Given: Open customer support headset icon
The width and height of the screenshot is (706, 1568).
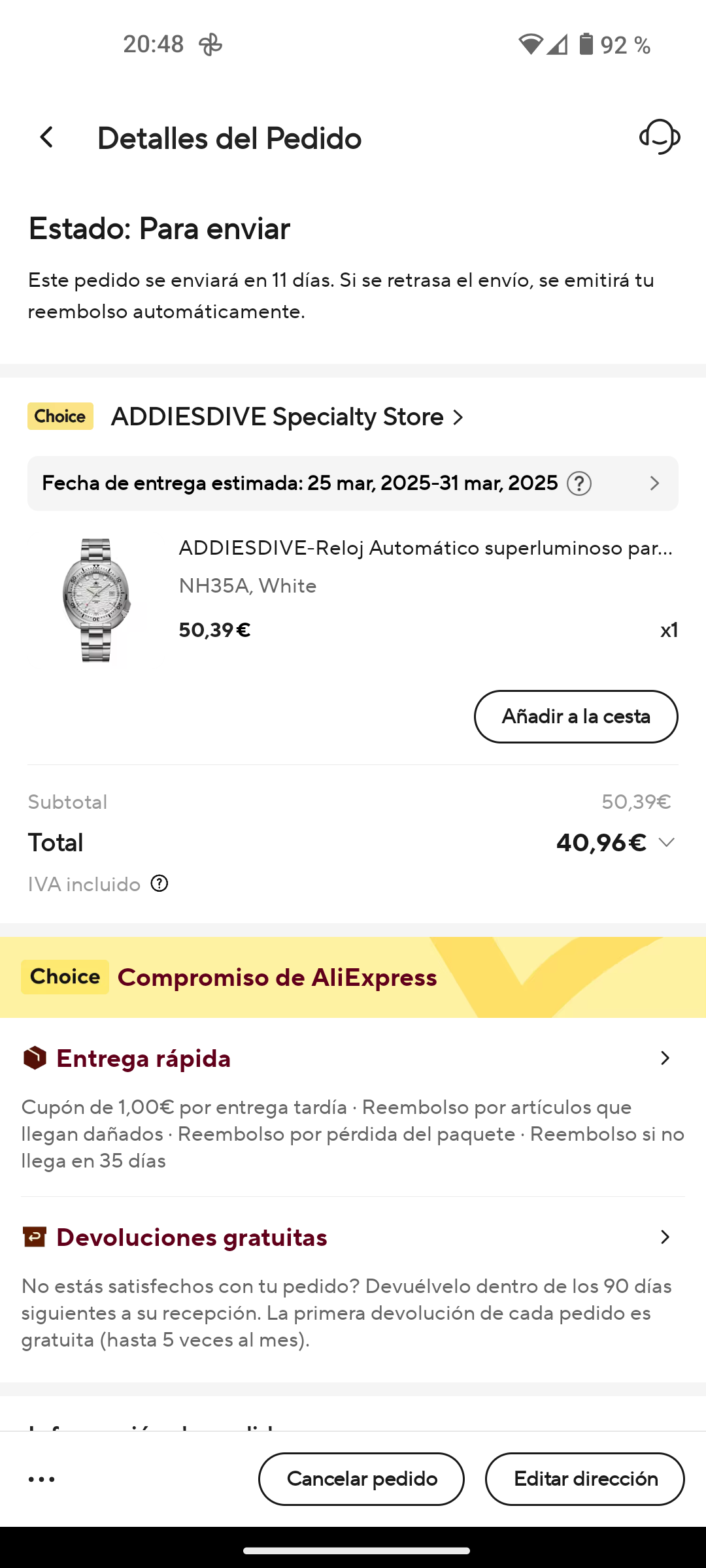Looking at the screenshot, I should 660,137.
